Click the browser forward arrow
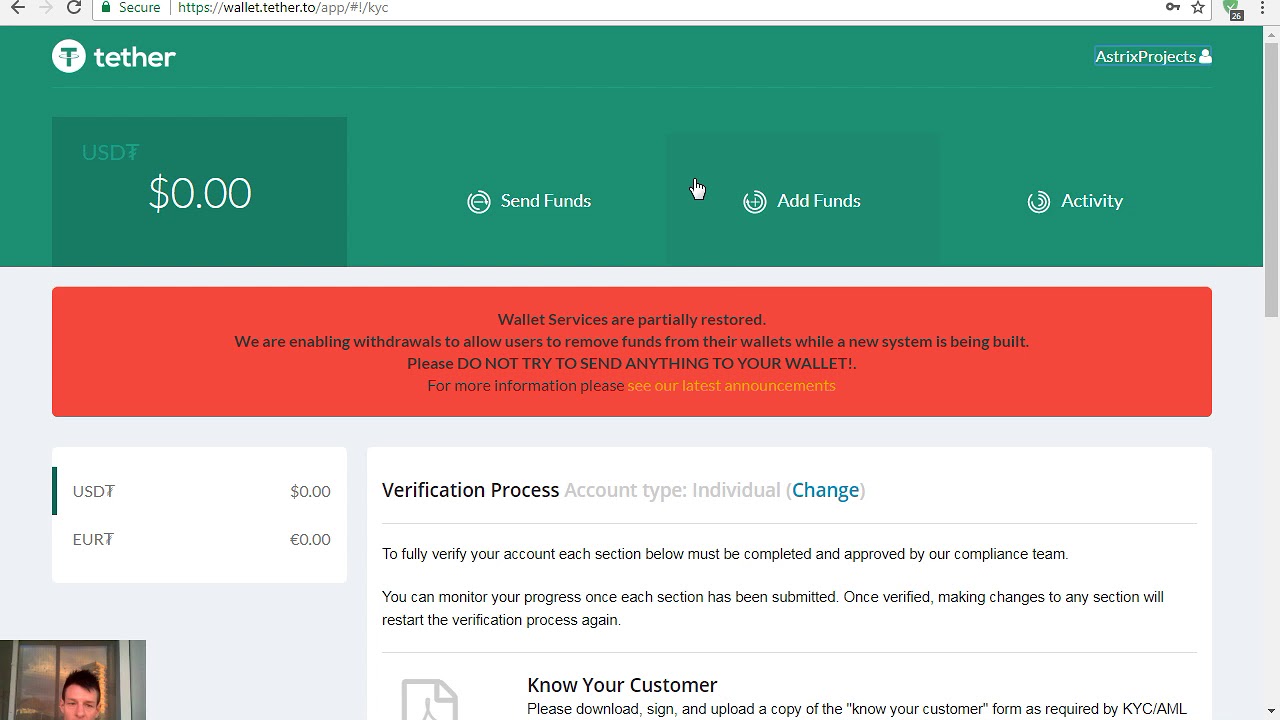 point(46,7)
